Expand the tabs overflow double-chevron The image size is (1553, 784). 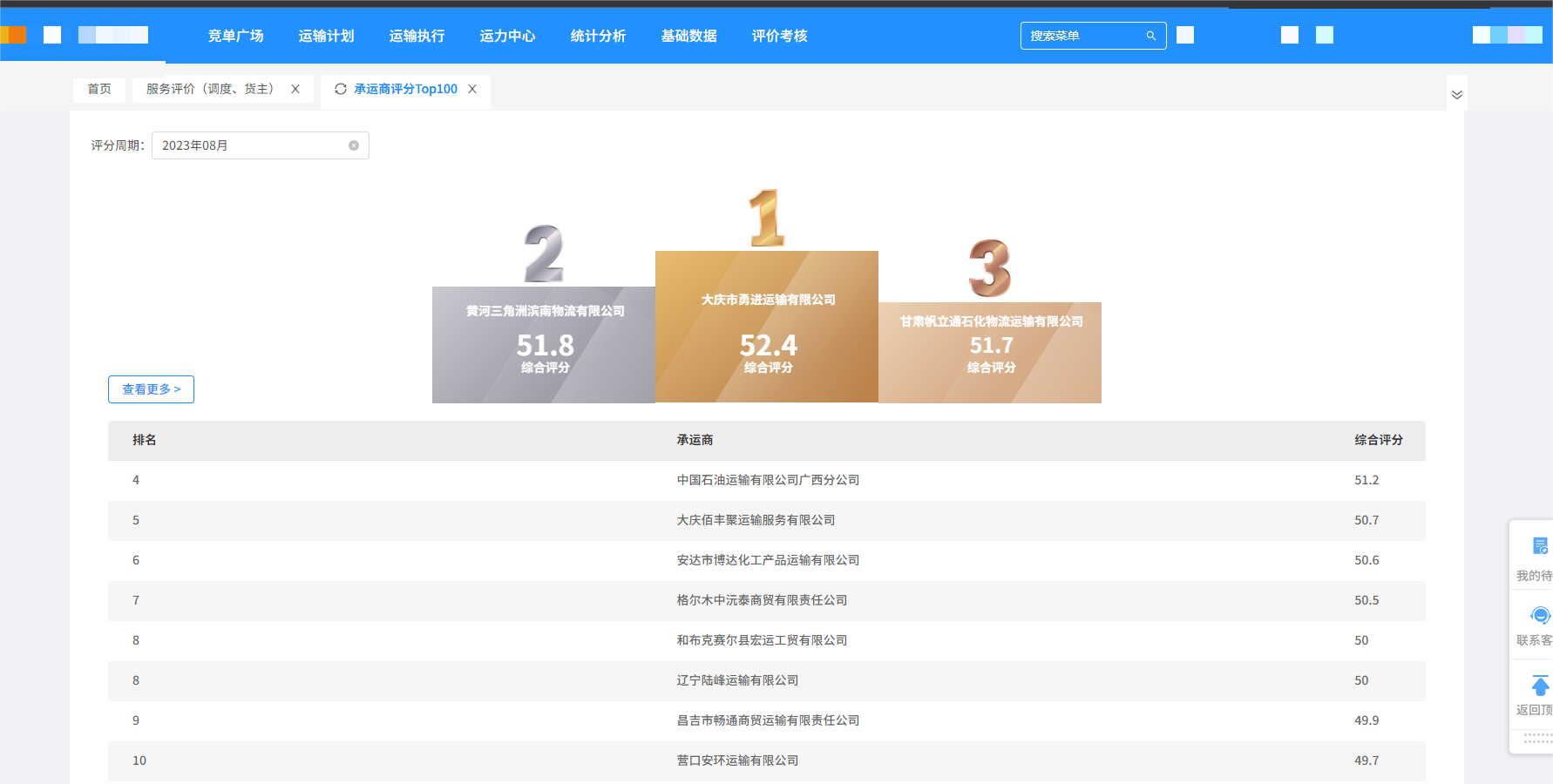[x=1457, y=94]
